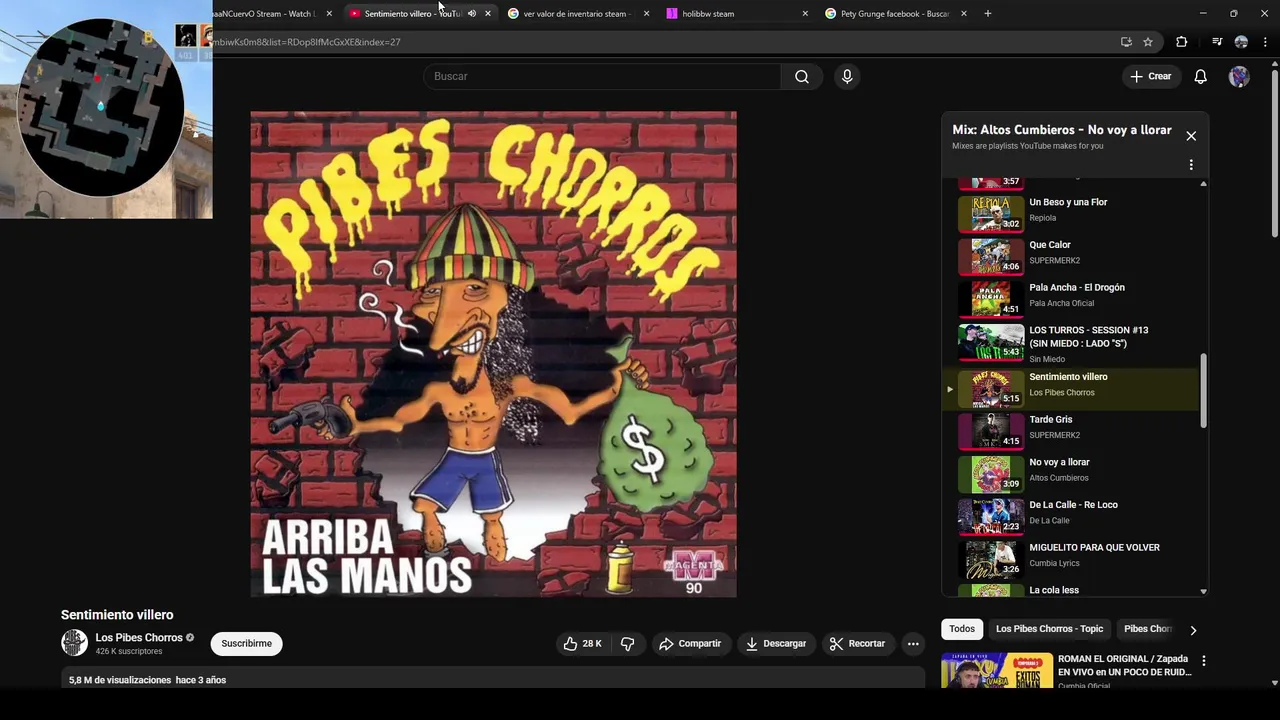Open the Los Pibes Chorros channel name link
This screenshot has height=720, width=1280.
coord(139,638)
